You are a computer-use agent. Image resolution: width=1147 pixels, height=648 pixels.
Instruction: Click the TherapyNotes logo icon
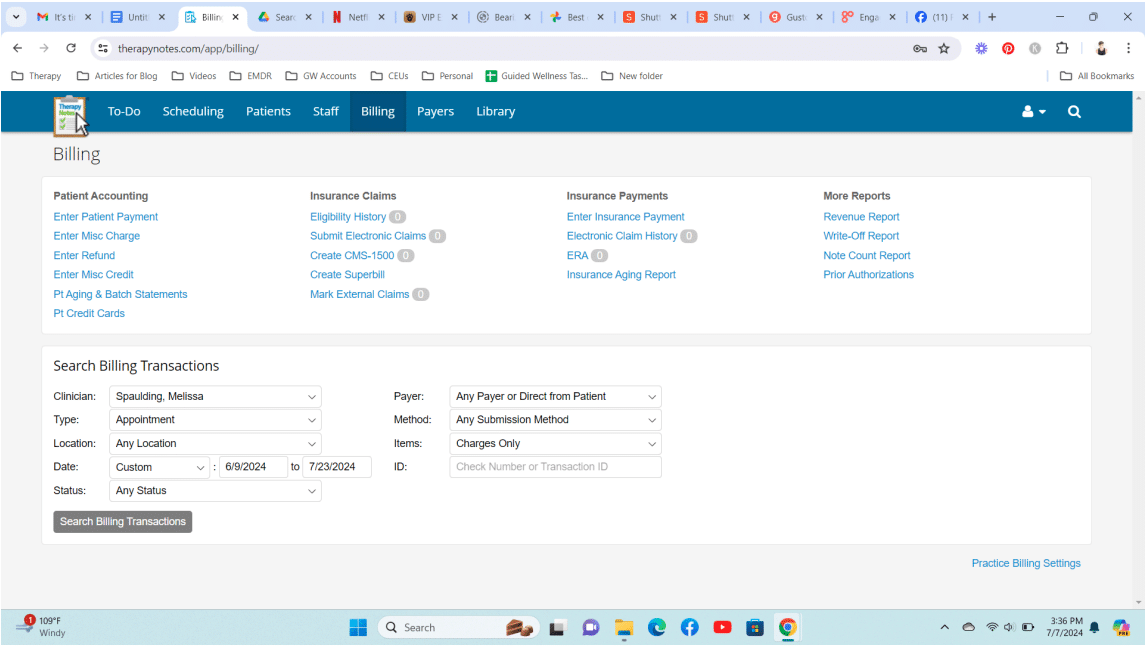[x=69, y=112]
